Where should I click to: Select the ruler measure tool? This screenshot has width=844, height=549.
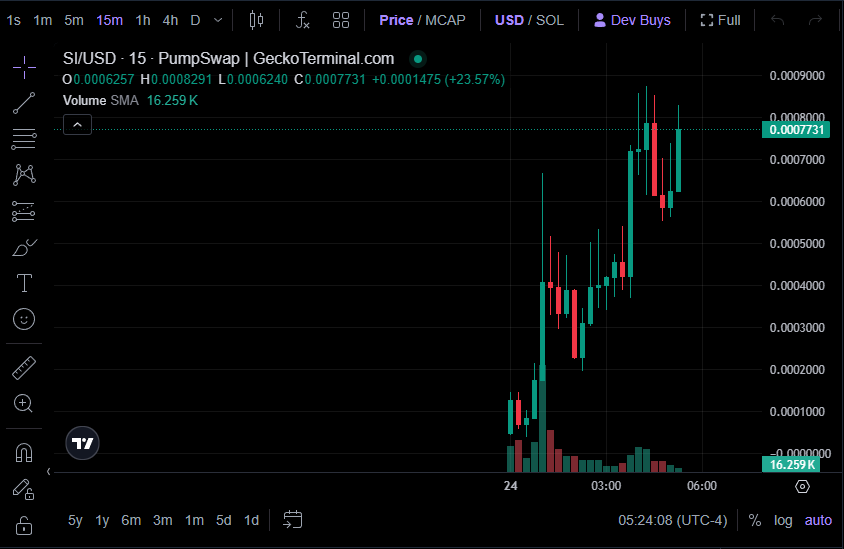tap(24, 368)
